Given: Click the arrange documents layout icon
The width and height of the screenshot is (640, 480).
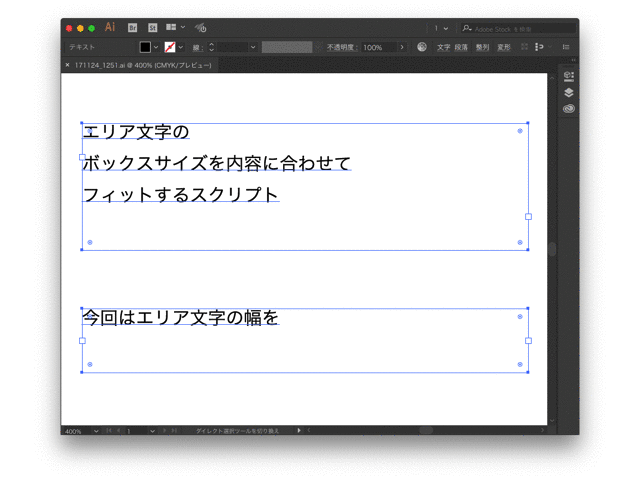Looking at the screenshot, I should pos(171,27).
